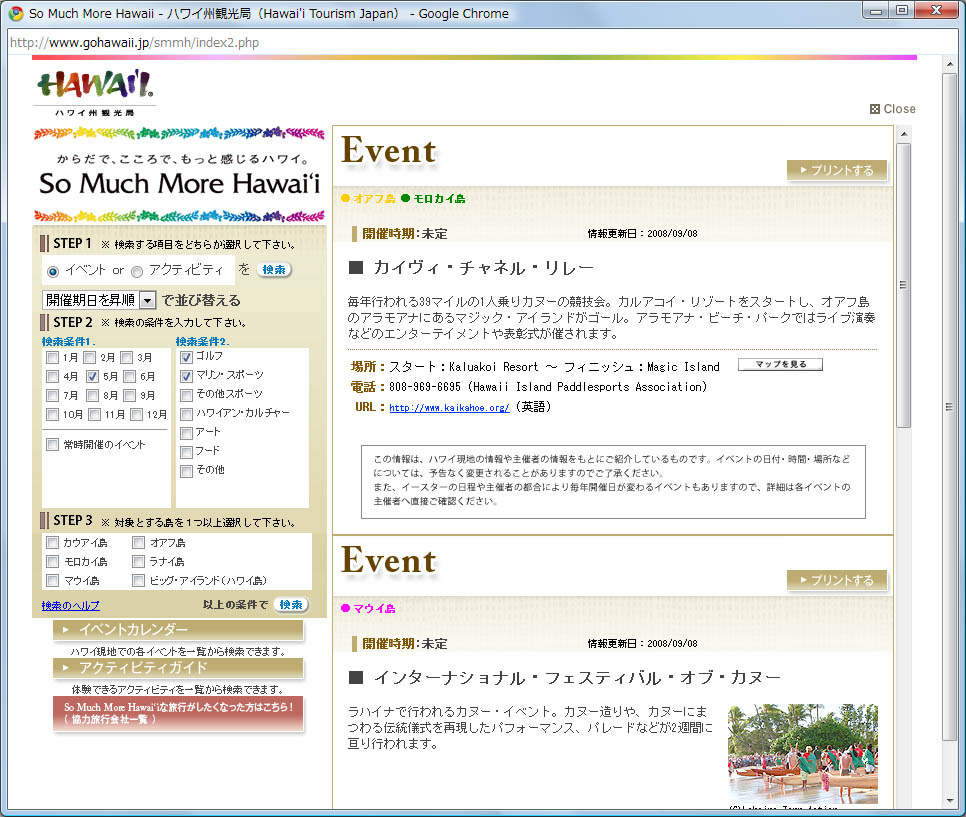Check the 常時開催のイベント checkbox

(52, 444)
